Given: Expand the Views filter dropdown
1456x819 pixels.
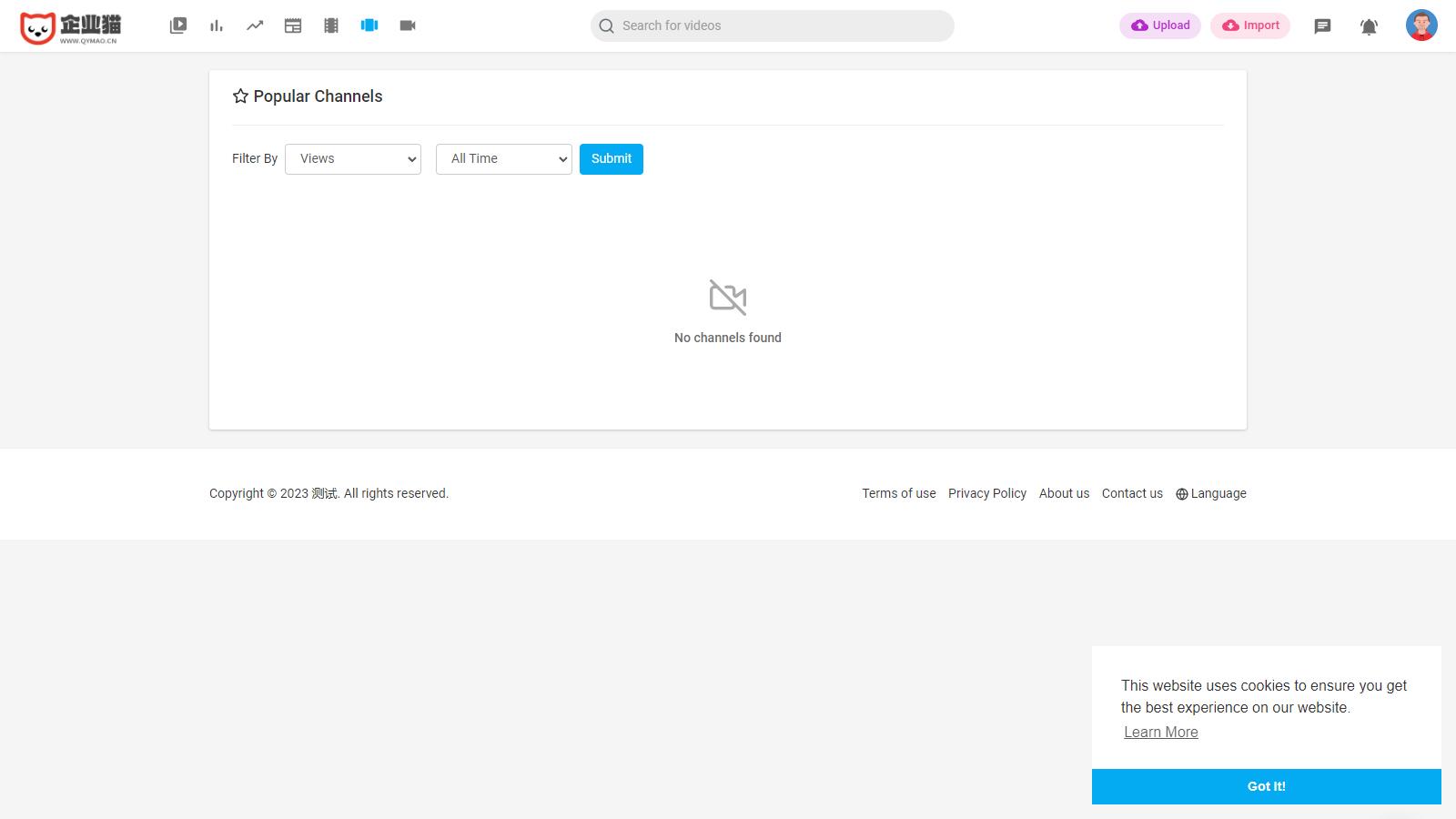Looking at the screenshot, I should point(353,159).
